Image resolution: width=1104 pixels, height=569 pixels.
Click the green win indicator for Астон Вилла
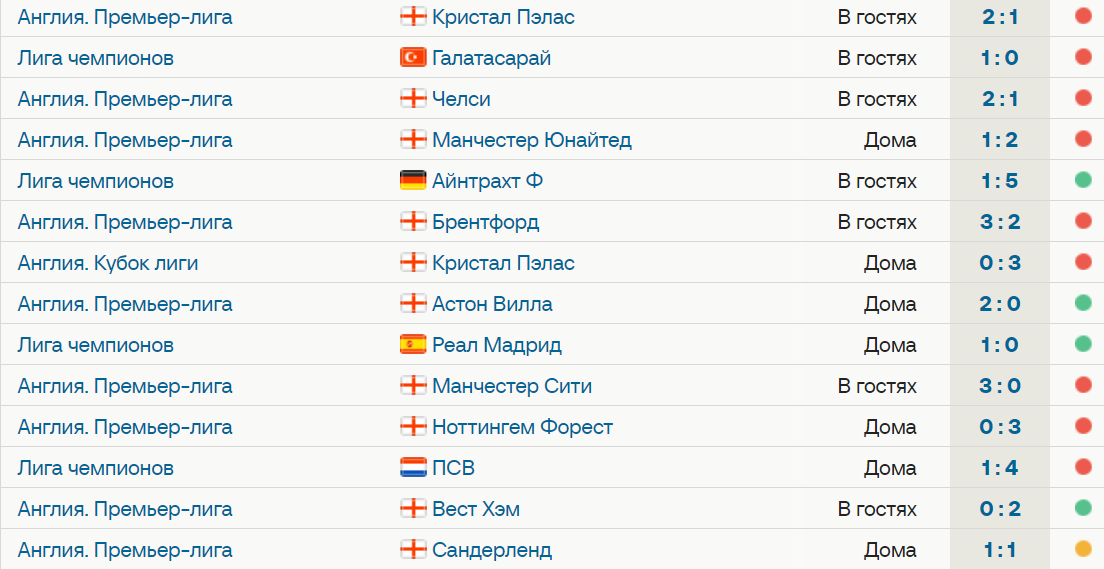1083,304
